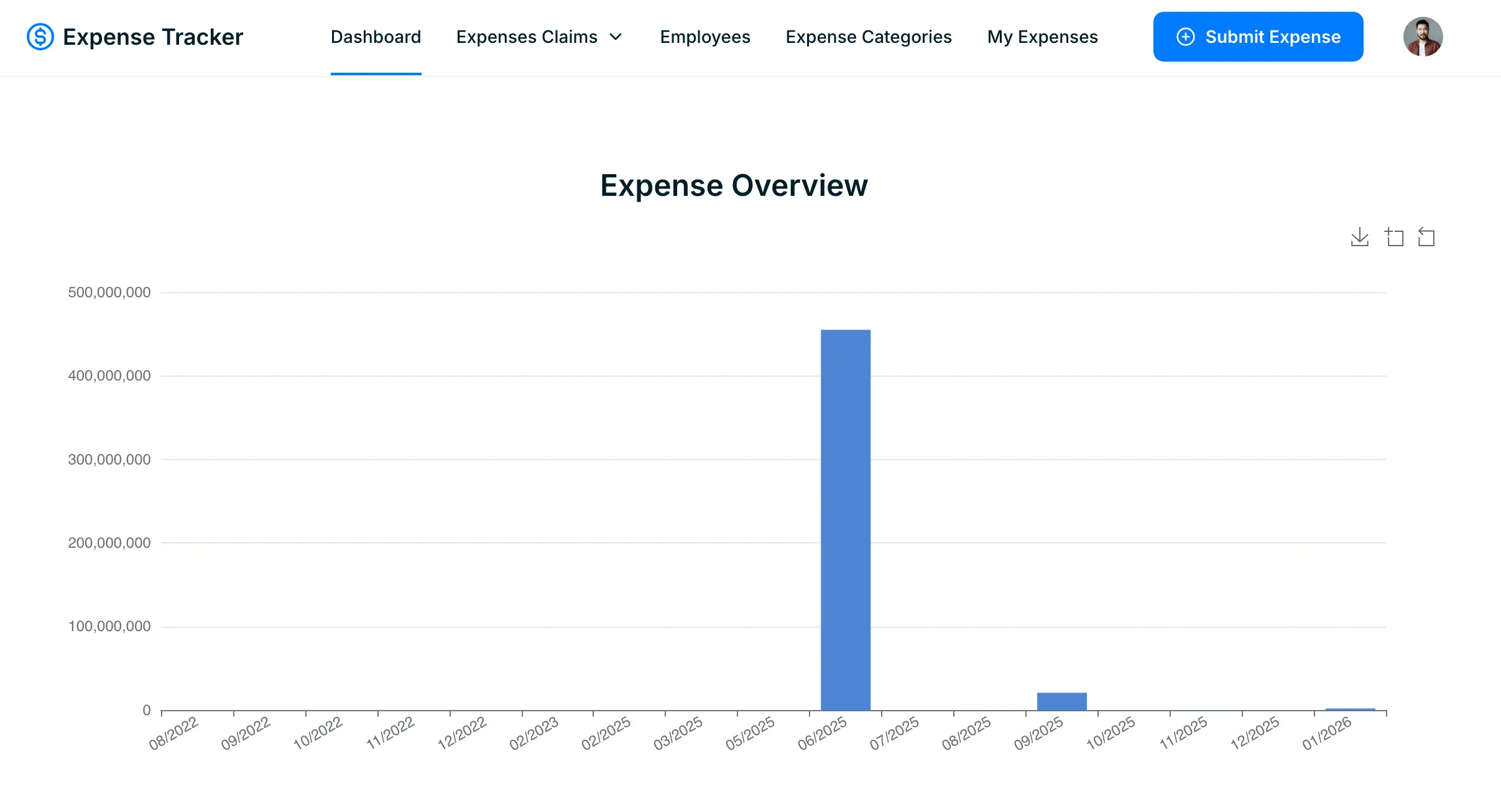Switch to the Employees tab
The height and width of the screenshot is (812, 1501).
tap(705, 37)
